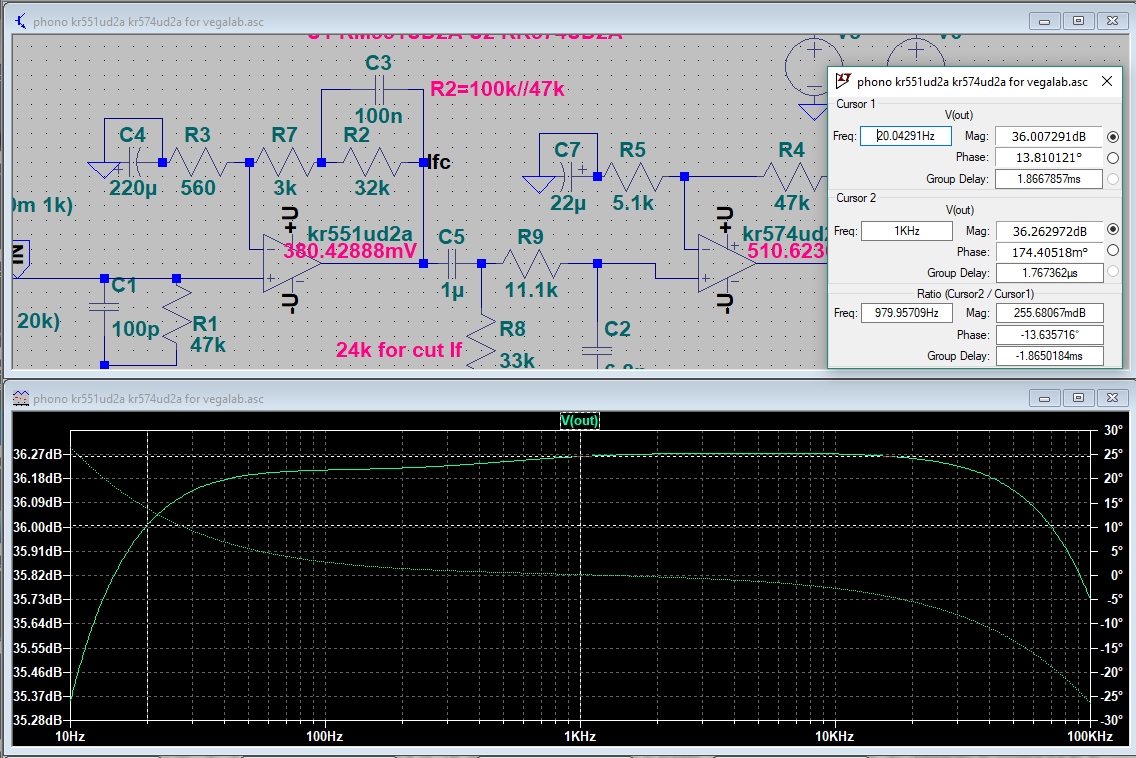Select capacitor C2 symbol

(x=597, y=351)
